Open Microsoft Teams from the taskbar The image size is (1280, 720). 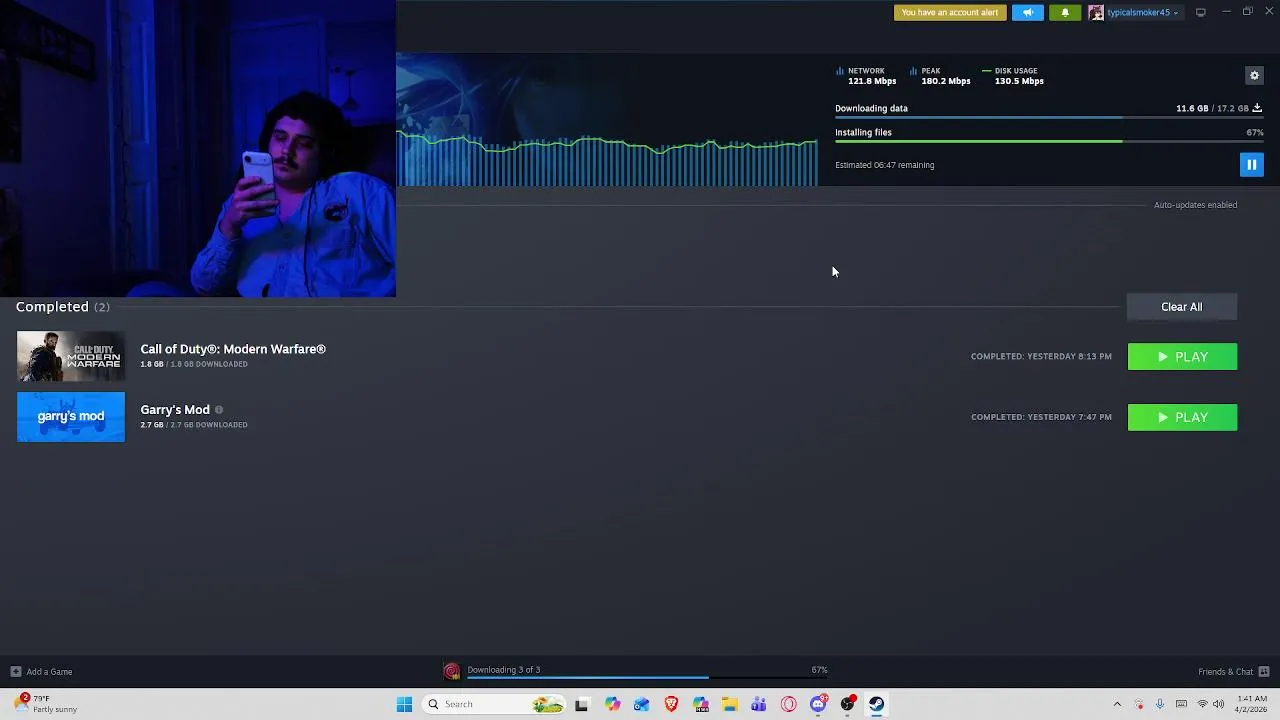coord(759,704)
